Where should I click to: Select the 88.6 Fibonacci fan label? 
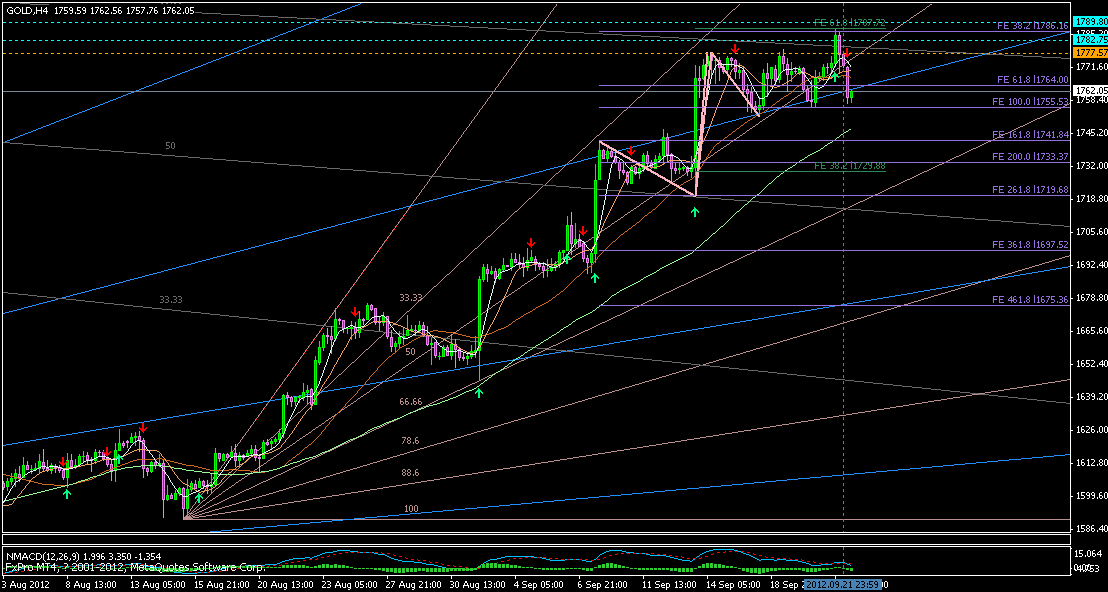click(410, 472)
